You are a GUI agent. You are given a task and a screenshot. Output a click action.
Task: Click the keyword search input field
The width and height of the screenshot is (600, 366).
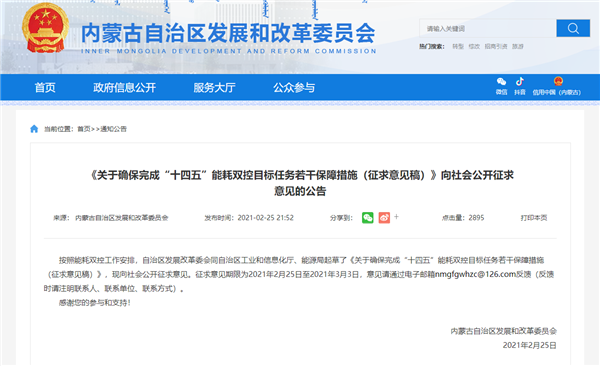click(488, 28)
